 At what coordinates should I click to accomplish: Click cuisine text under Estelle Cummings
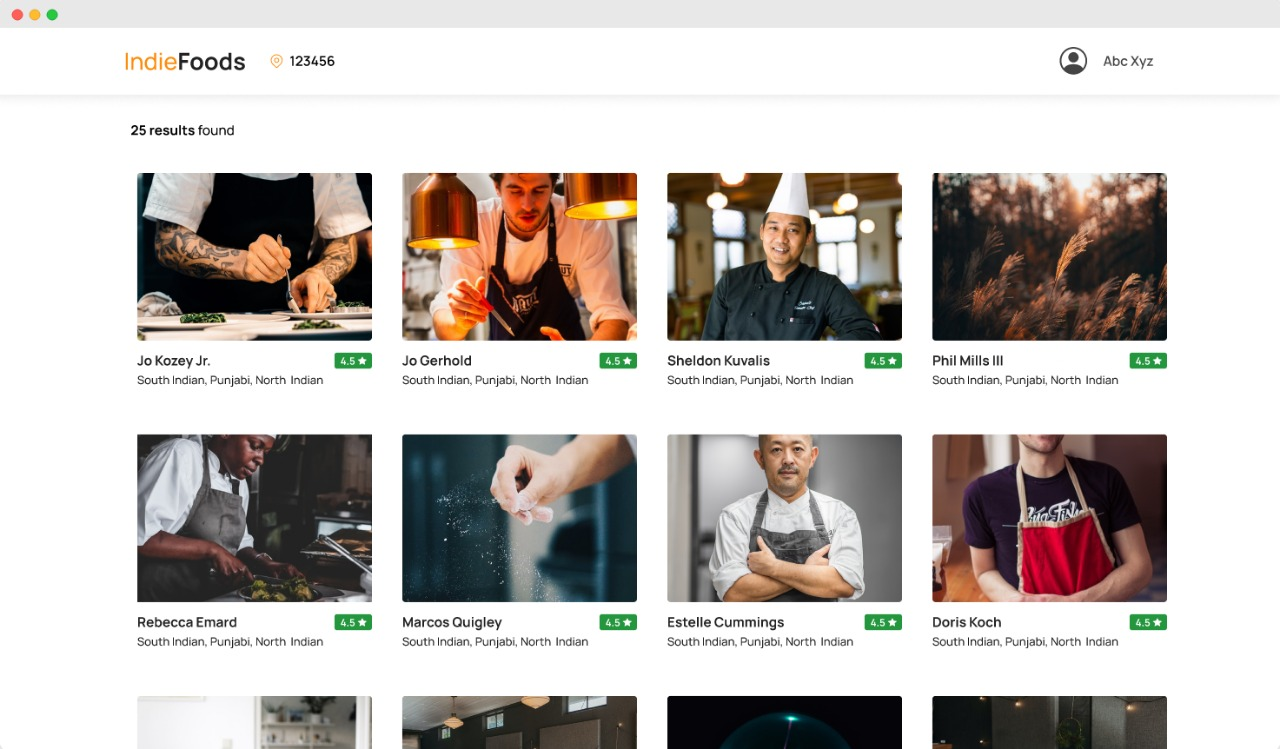pos(760,642)
